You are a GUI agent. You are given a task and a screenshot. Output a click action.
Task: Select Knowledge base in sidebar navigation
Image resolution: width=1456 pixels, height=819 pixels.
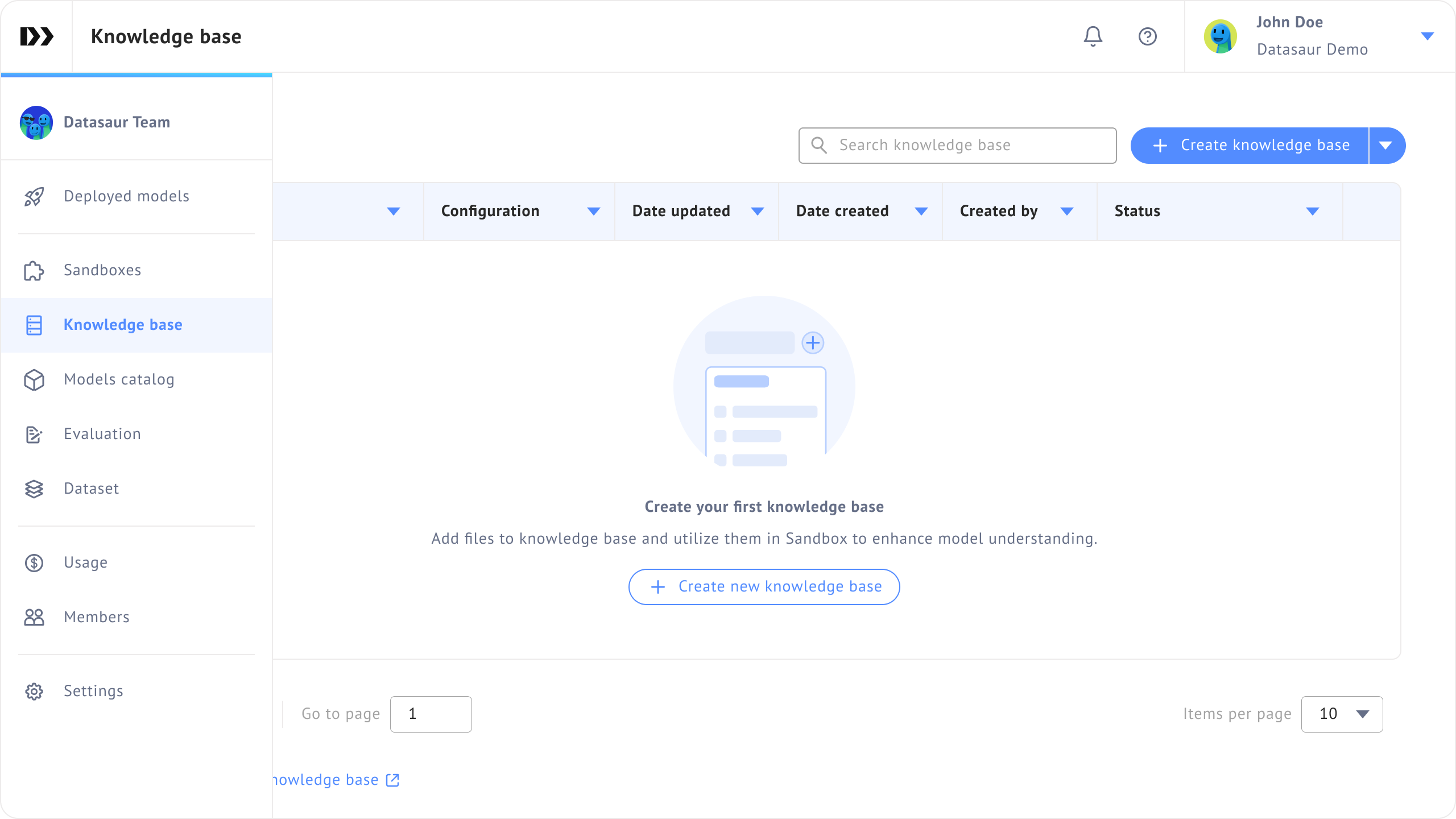123,325
